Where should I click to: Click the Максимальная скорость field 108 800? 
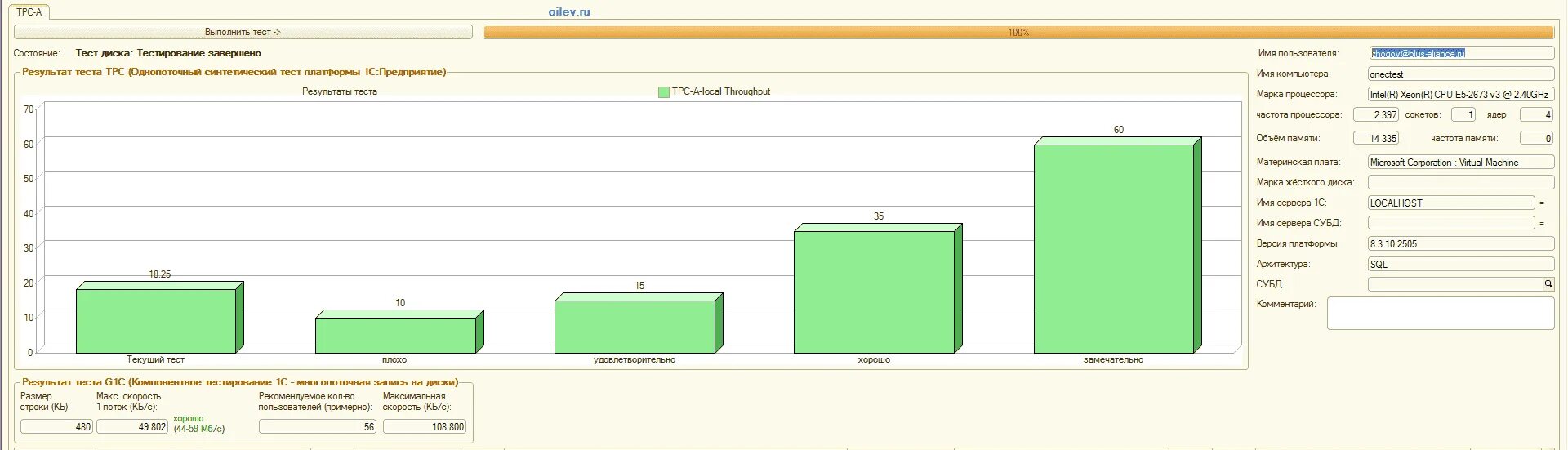(x=425, y=426)
